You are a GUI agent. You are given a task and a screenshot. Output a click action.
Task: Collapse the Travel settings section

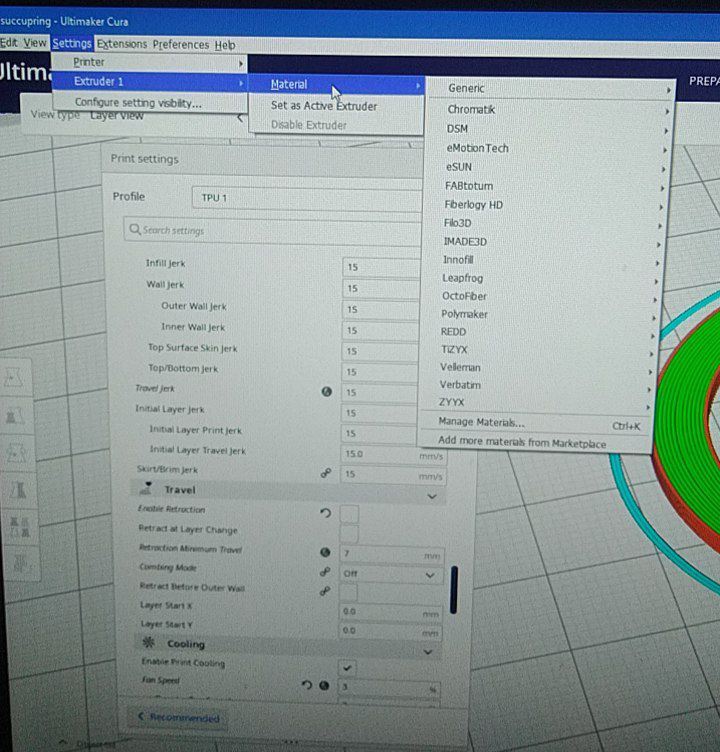289,491
